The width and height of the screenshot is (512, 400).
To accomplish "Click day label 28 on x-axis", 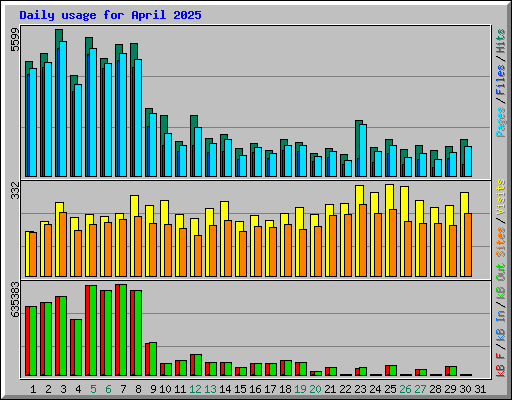I will point(435,389).
